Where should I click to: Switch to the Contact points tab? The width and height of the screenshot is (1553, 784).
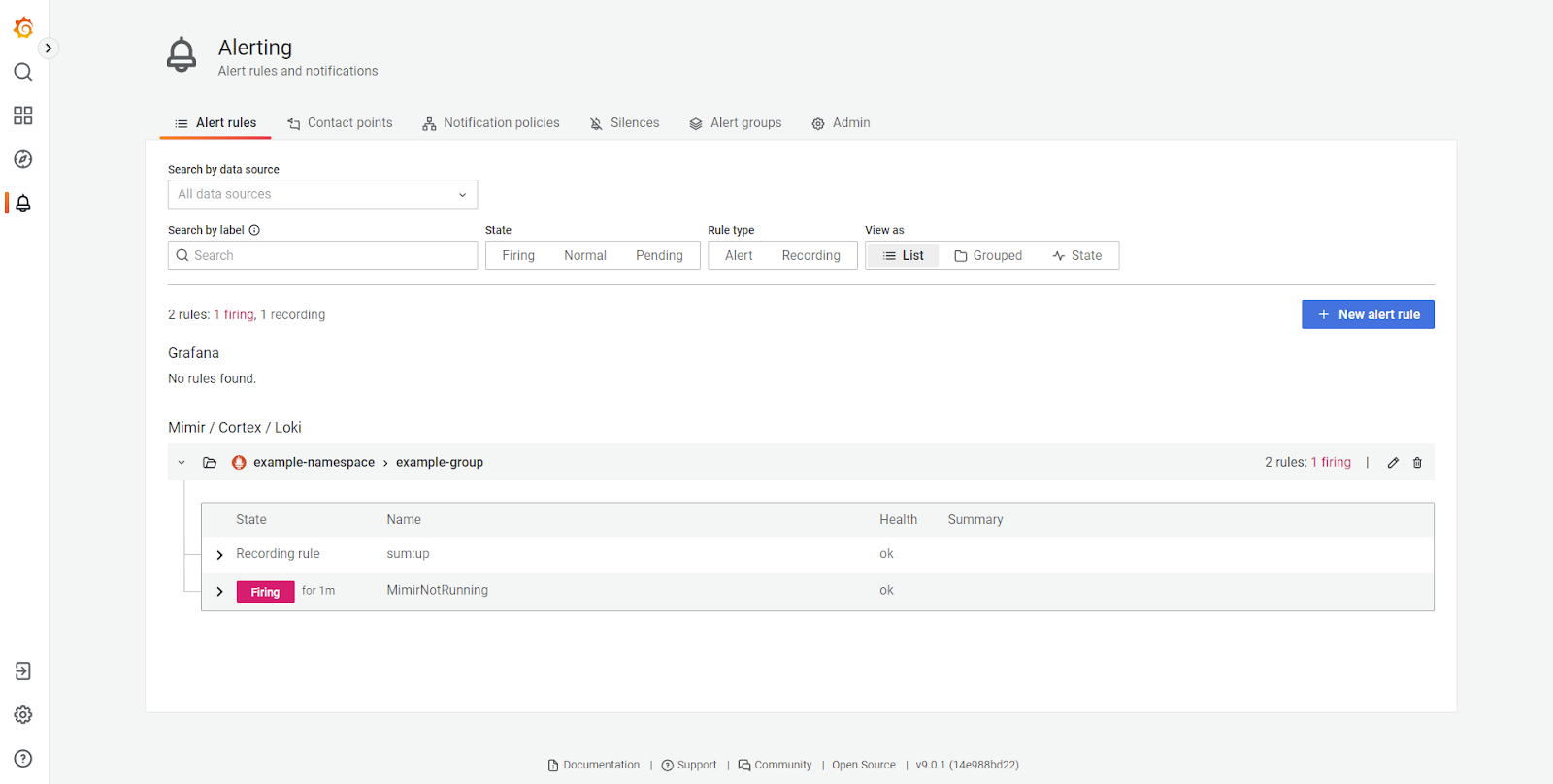tap(340, 123)
